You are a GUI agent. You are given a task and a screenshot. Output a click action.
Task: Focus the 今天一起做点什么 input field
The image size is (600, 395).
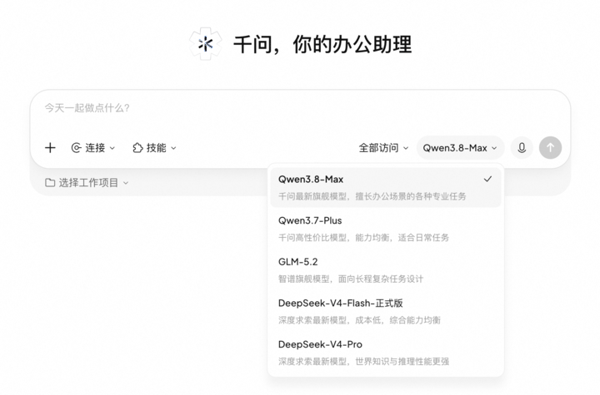click(x=300, y=108)
